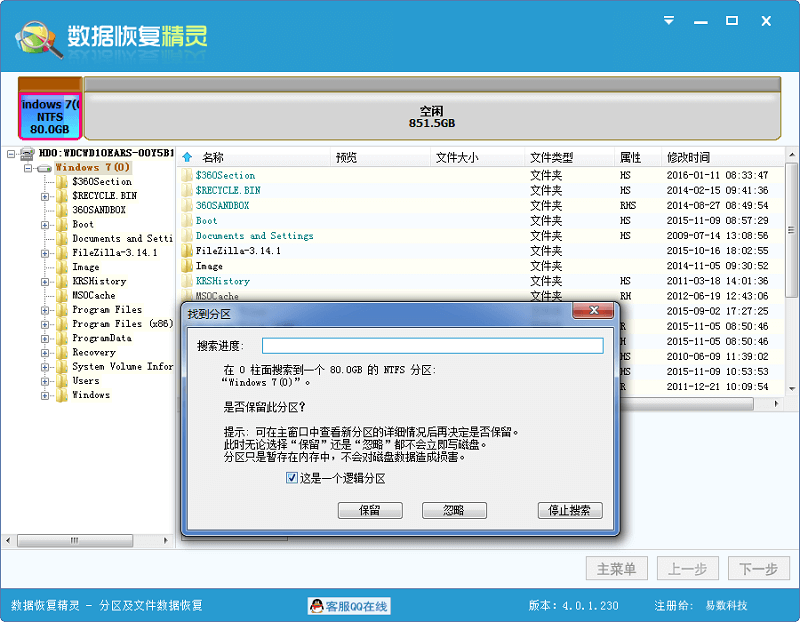The width and height of the screenshot is (800, 622).
Task: Select System Volume Infor tree item
Action: (x=122, y=367)
